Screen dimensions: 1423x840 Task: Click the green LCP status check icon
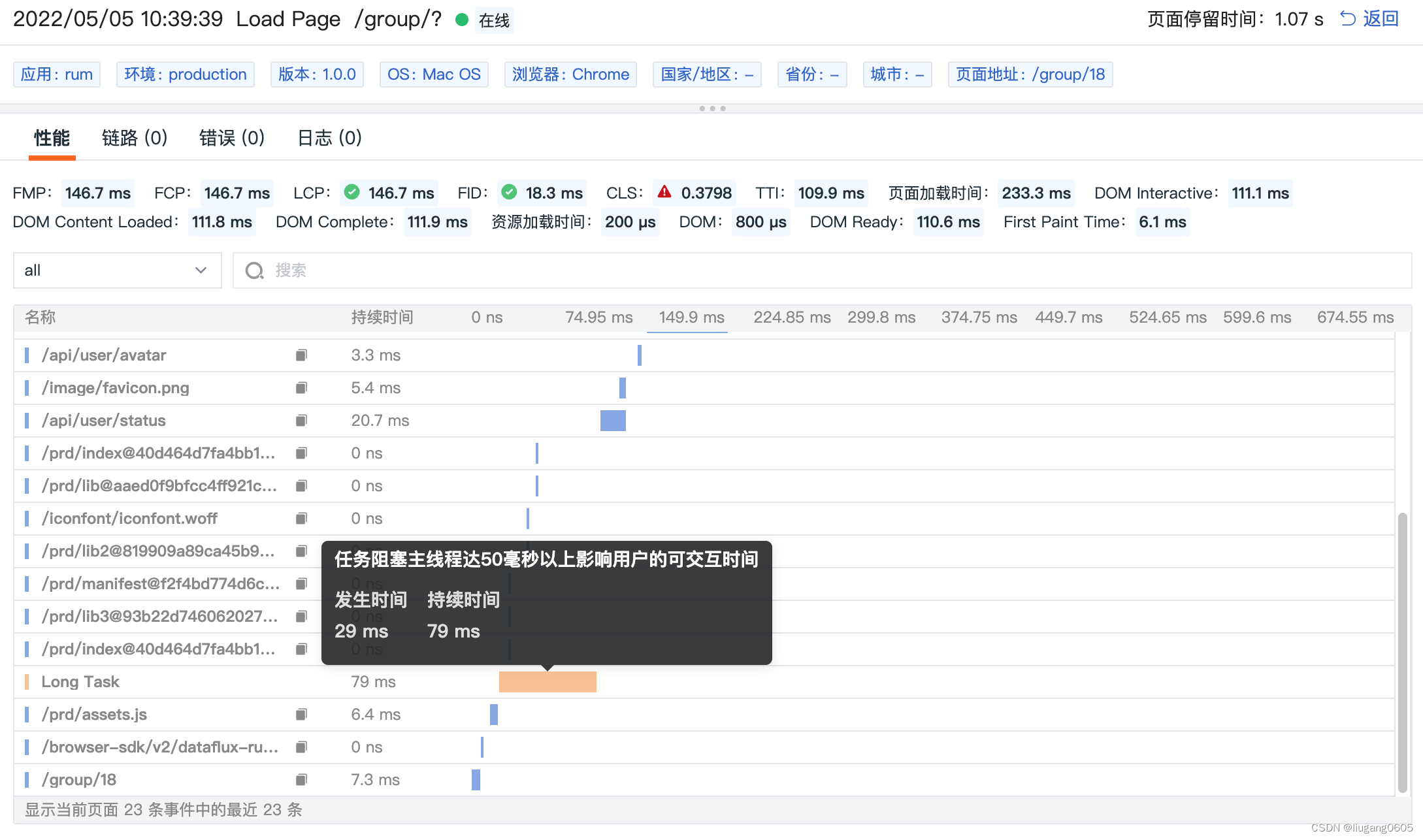tap(352, 192)
